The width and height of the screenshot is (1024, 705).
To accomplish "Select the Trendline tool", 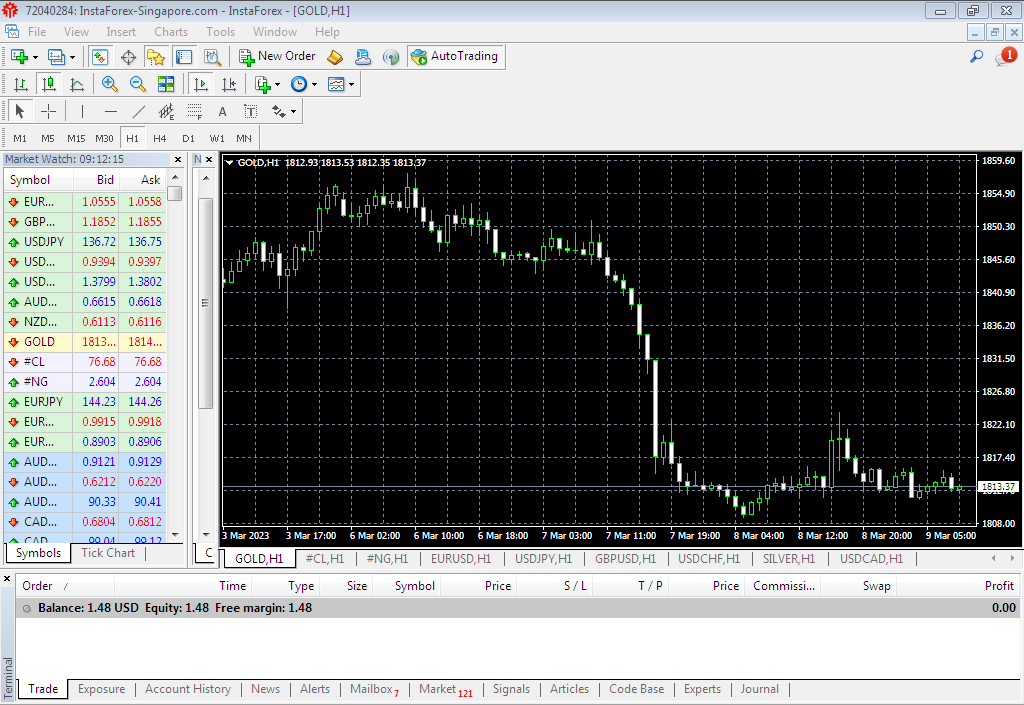I will 138,112.
